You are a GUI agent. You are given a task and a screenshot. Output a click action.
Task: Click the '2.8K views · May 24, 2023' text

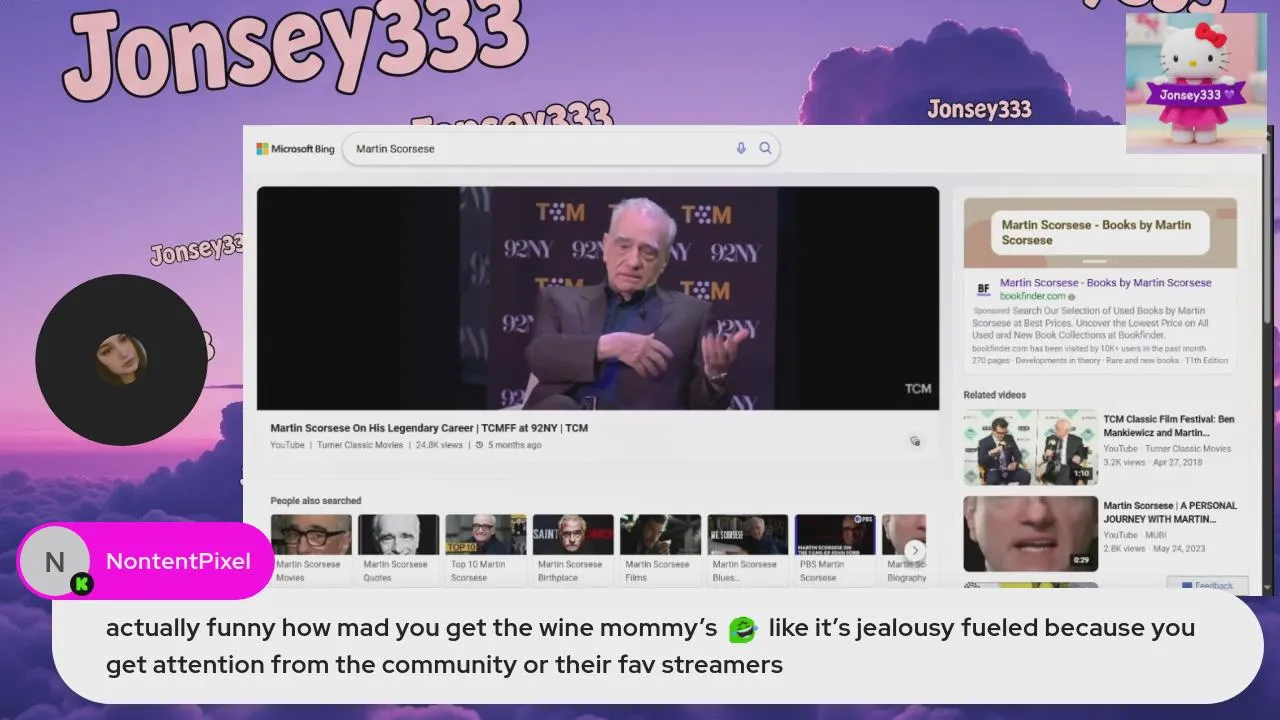click(x=1154, y=549)
